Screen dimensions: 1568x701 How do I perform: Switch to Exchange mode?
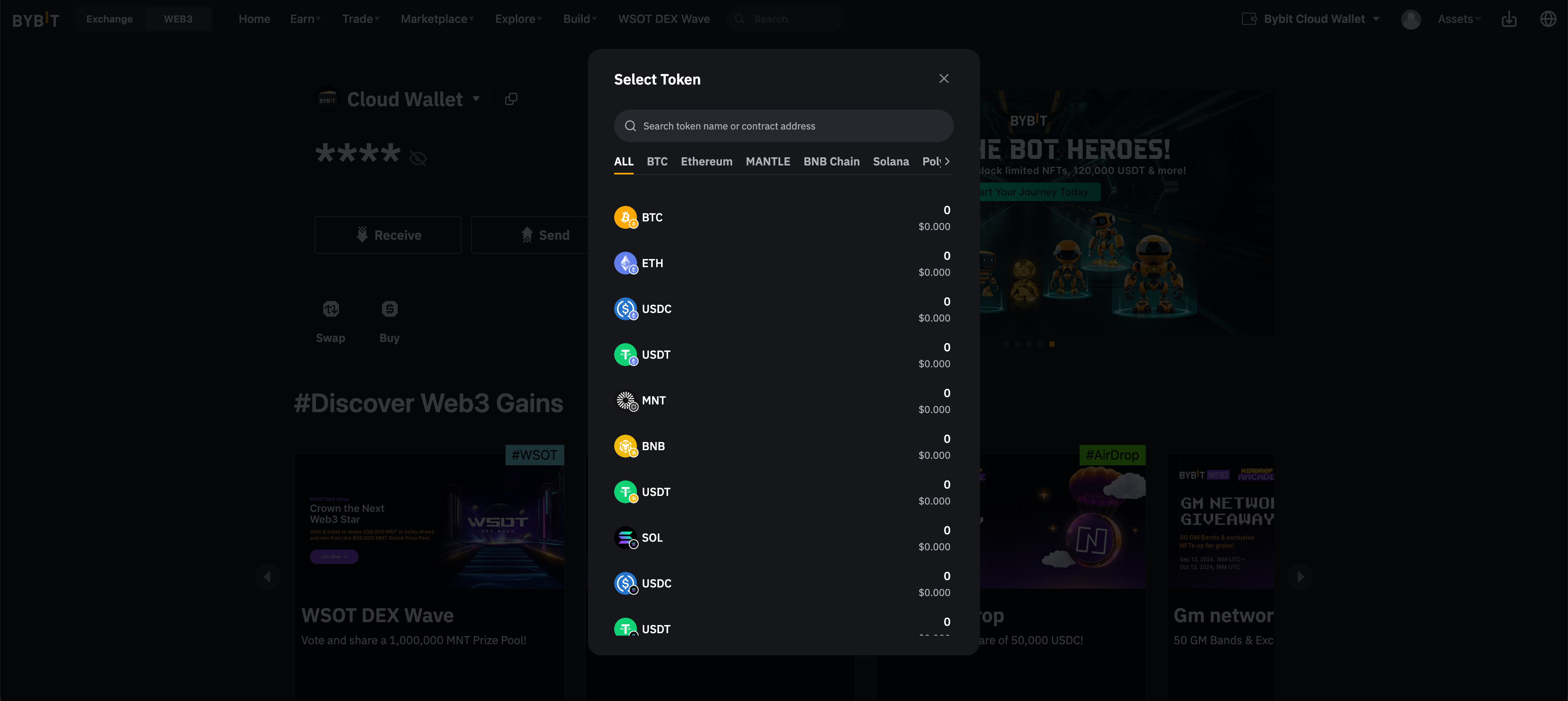(109, 19)
